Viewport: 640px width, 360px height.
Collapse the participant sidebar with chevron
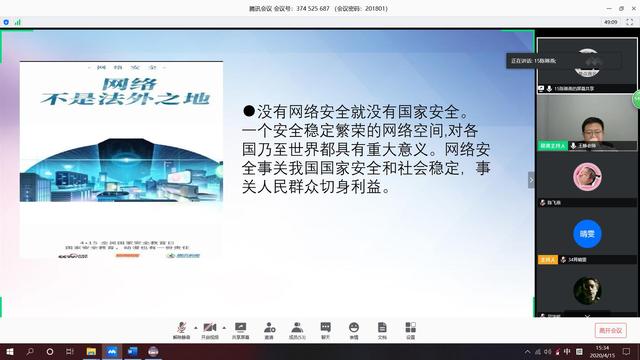point(531,180)
